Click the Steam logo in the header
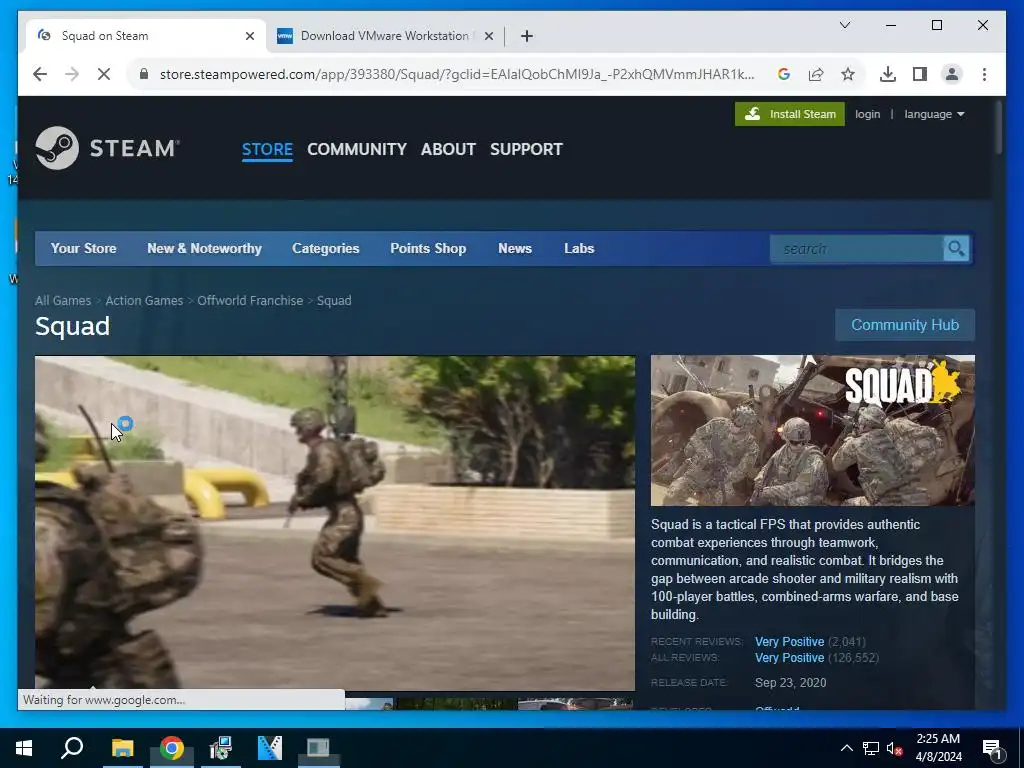 [107, 148]
